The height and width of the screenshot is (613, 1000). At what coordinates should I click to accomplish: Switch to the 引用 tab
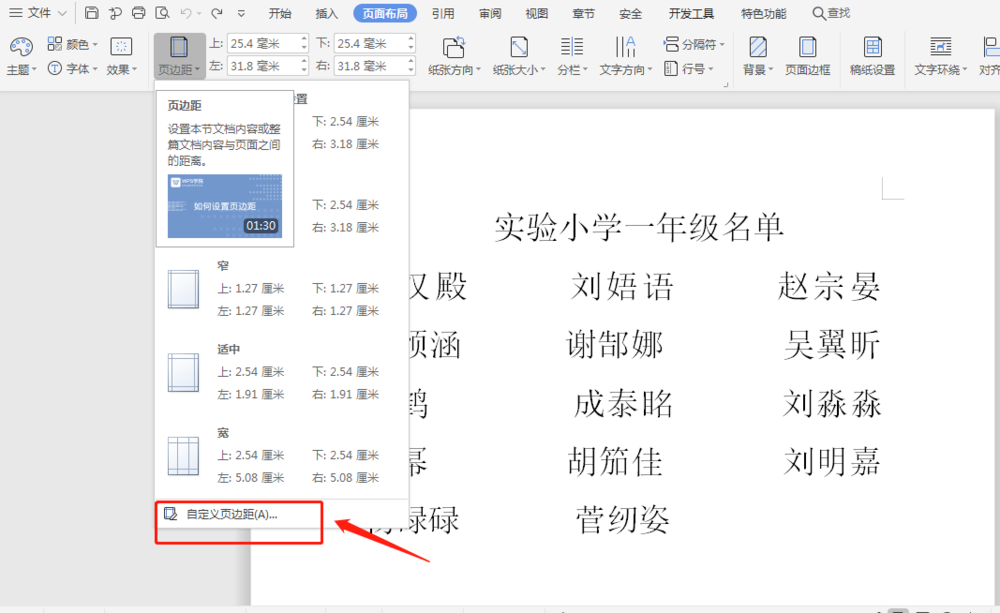click(x=443, y=13)
